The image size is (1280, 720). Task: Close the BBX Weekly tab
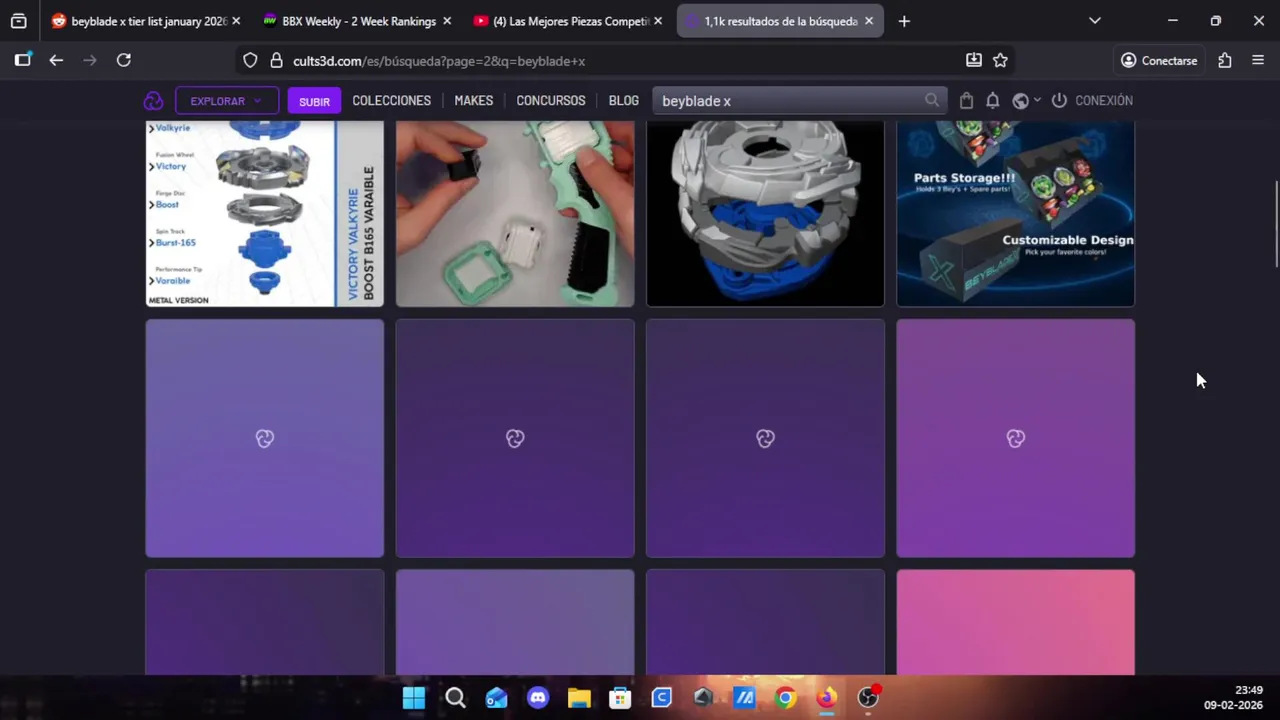[447, 21]
